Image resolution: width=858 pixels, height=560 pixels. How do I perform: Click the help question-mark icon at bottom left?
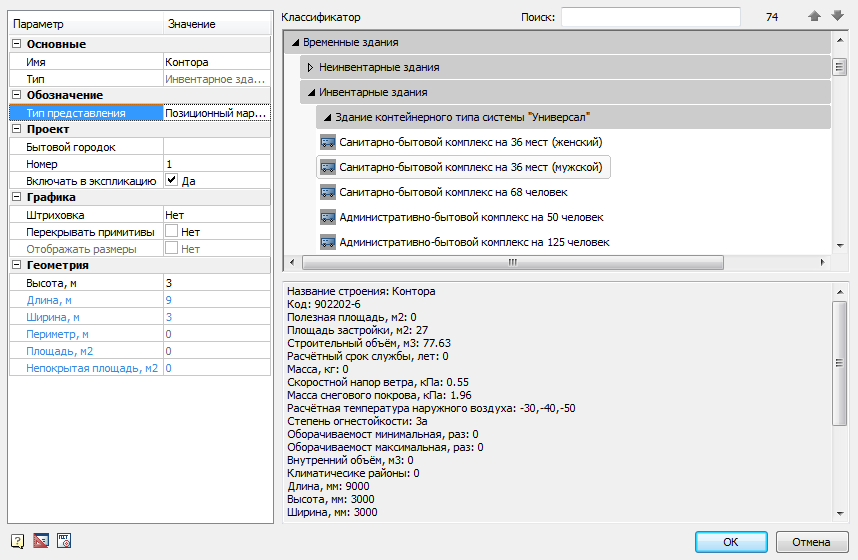point(17,541)
